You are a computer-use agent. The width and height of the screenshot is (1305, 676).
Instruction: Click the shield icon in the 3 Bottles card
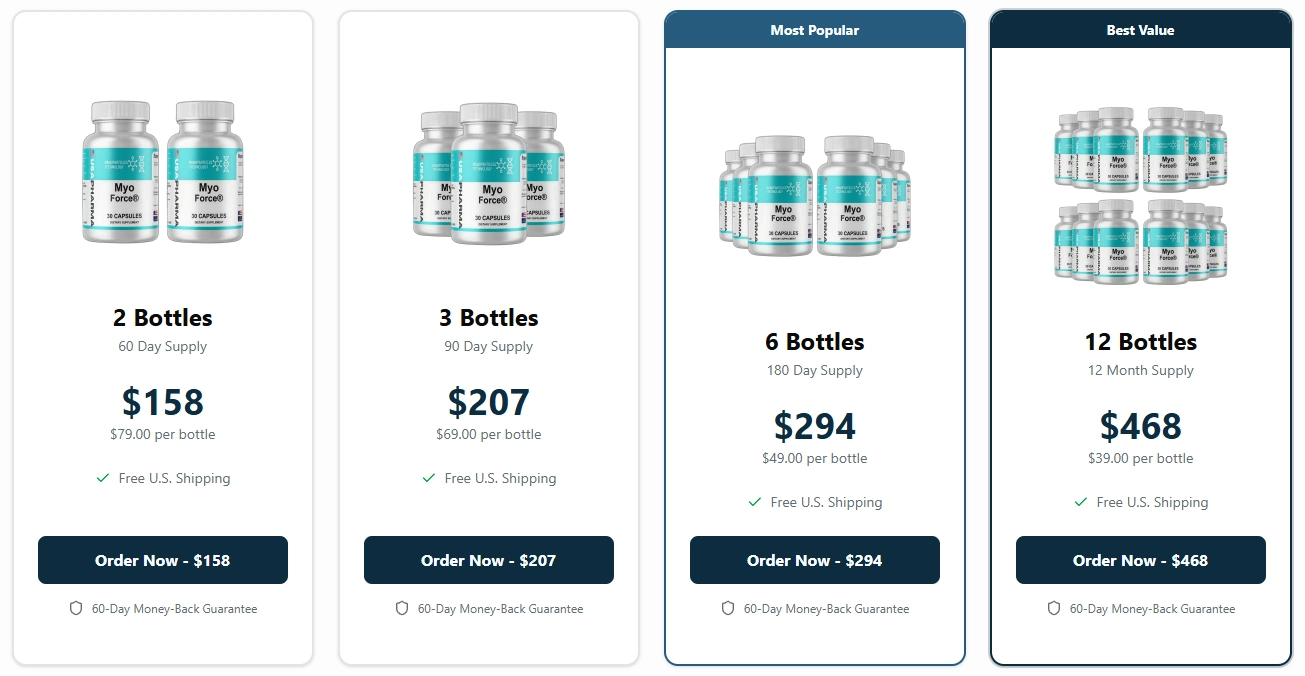[x=401, y=608]
